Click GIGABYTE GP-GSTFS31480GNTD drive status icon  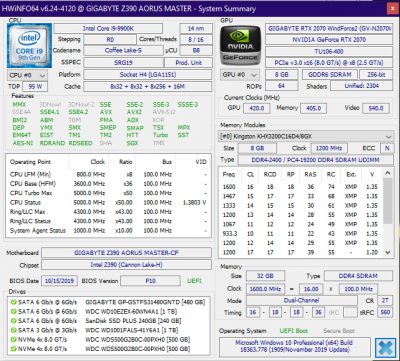(13, 302)
